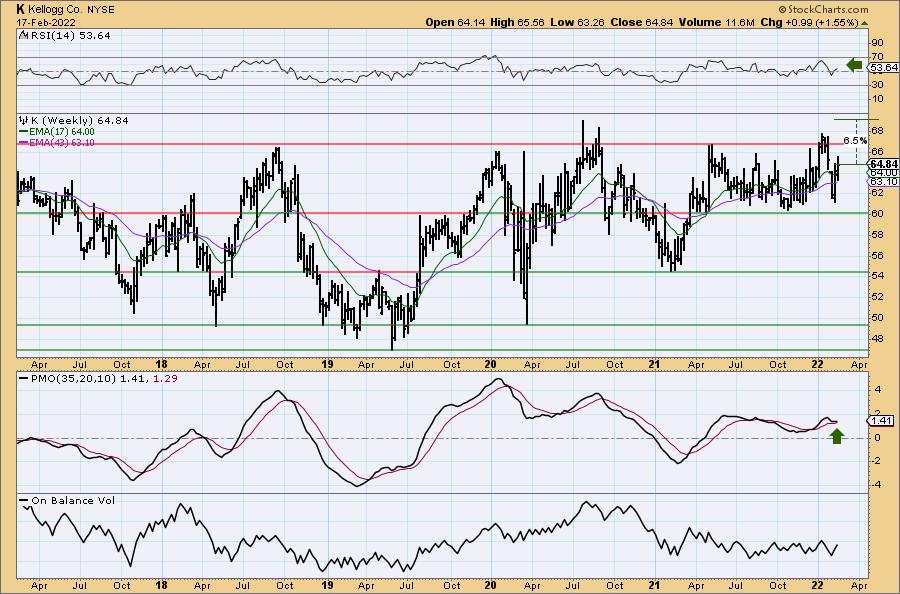
Task: Click the Open 64.14 value
Action: tap(455, 22)
